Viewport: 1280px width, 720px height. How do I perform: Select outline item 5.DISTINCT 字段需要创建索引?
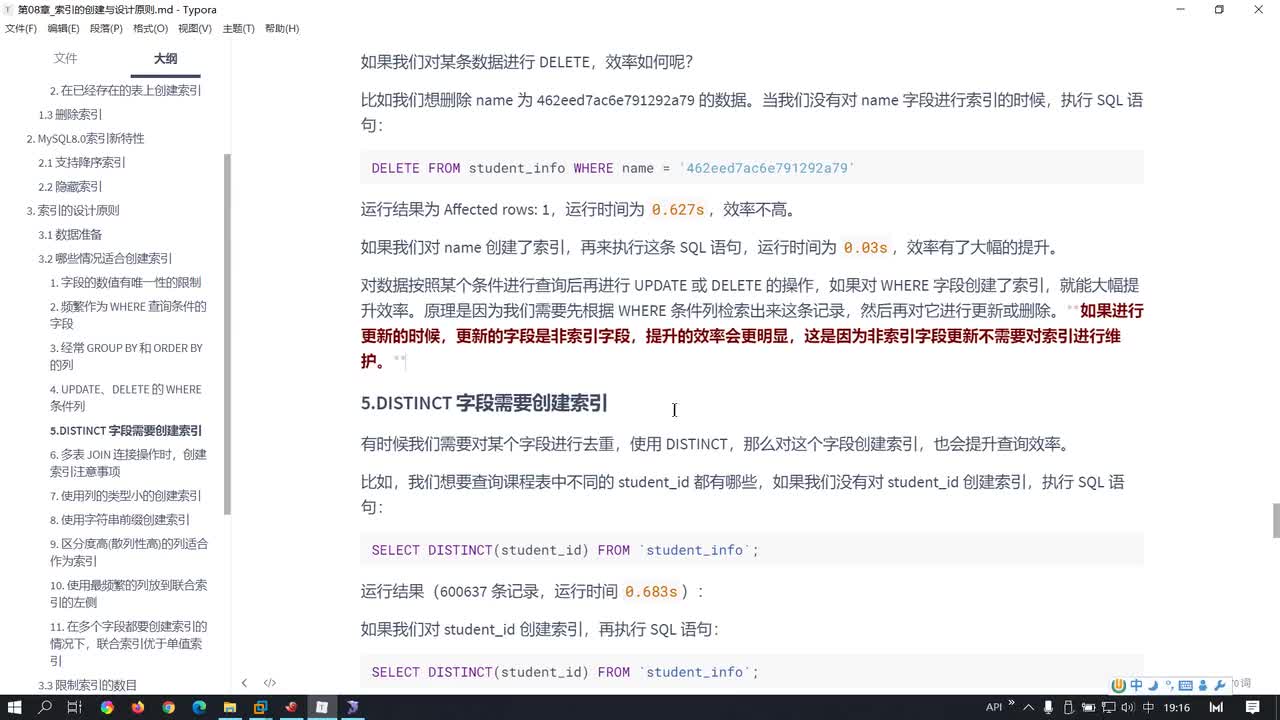126,430
